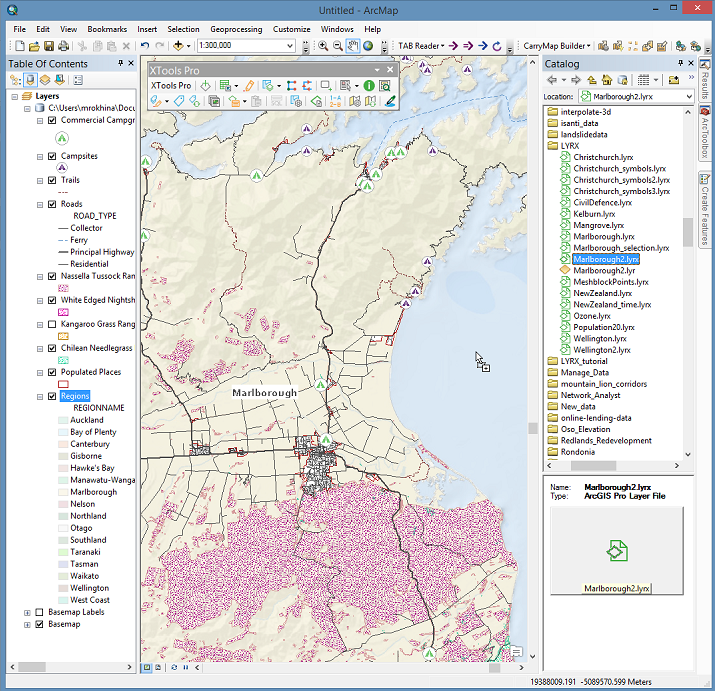Switch TOC to List By Selection
The width and height of the screenshot is (715, 691).
pyautogui.click(x=59, y=80)
